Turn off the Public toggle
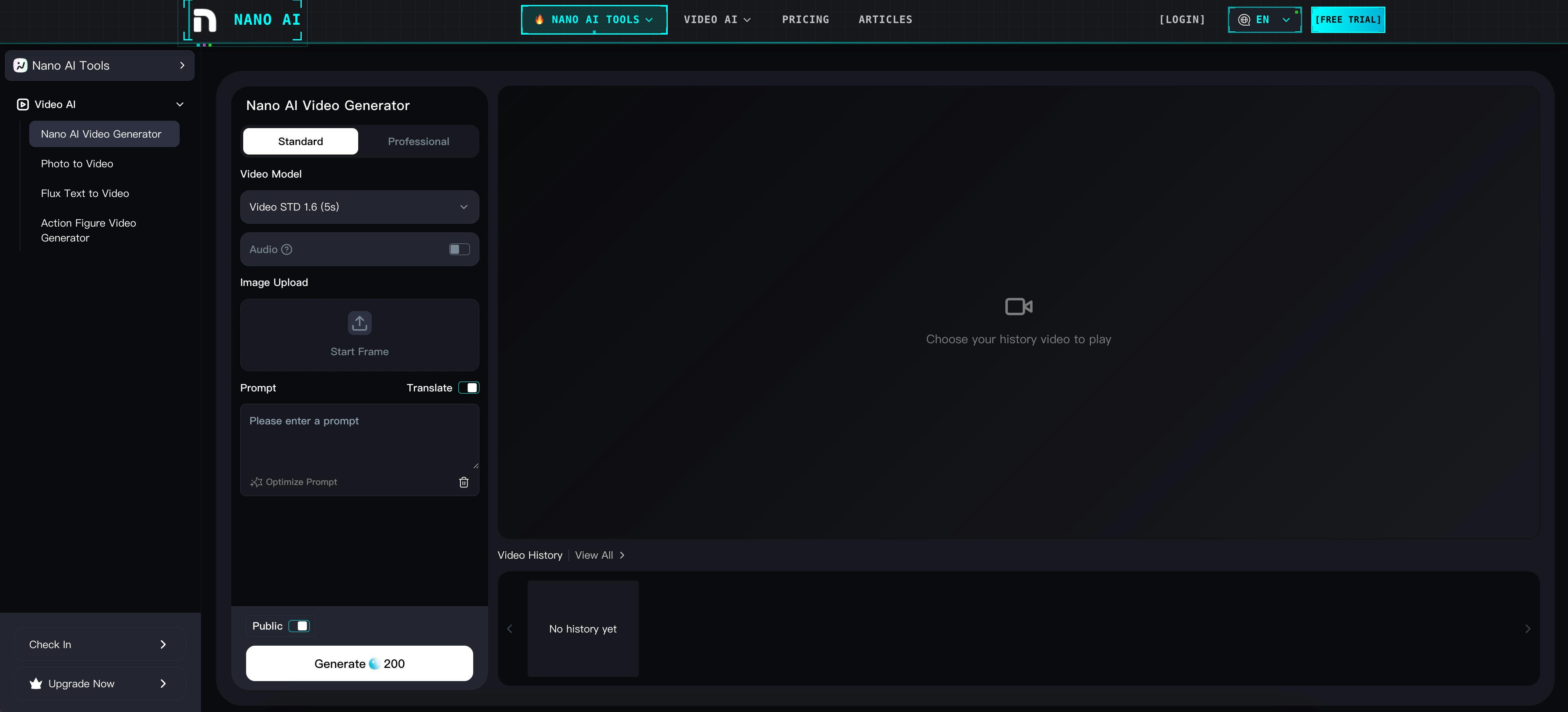Image resolution: width=1568 pixels, height=712 pixels. (x=300, y=625)
